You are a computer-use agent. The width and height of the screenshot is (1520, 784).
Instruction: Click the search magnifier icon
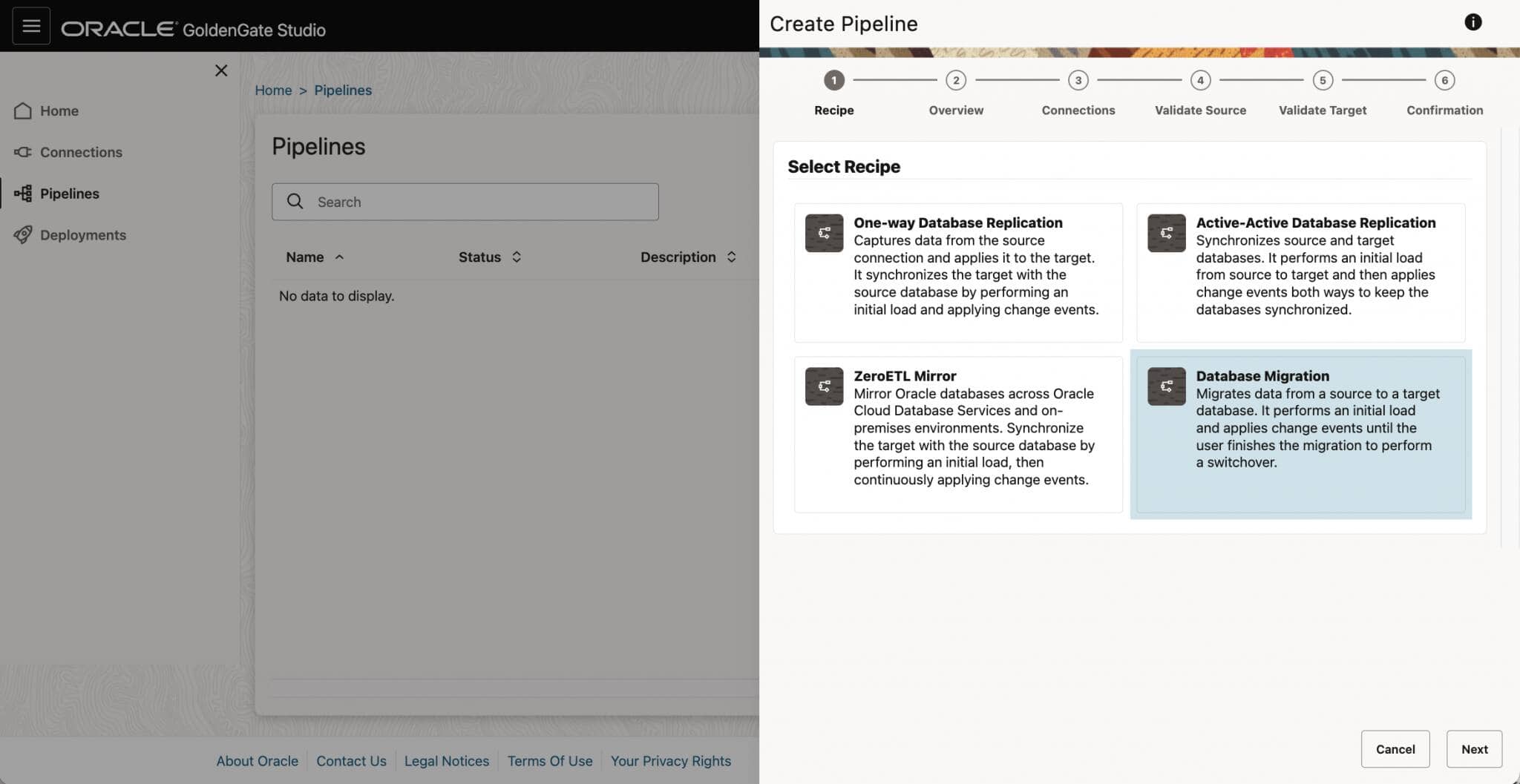pos(295,202)
